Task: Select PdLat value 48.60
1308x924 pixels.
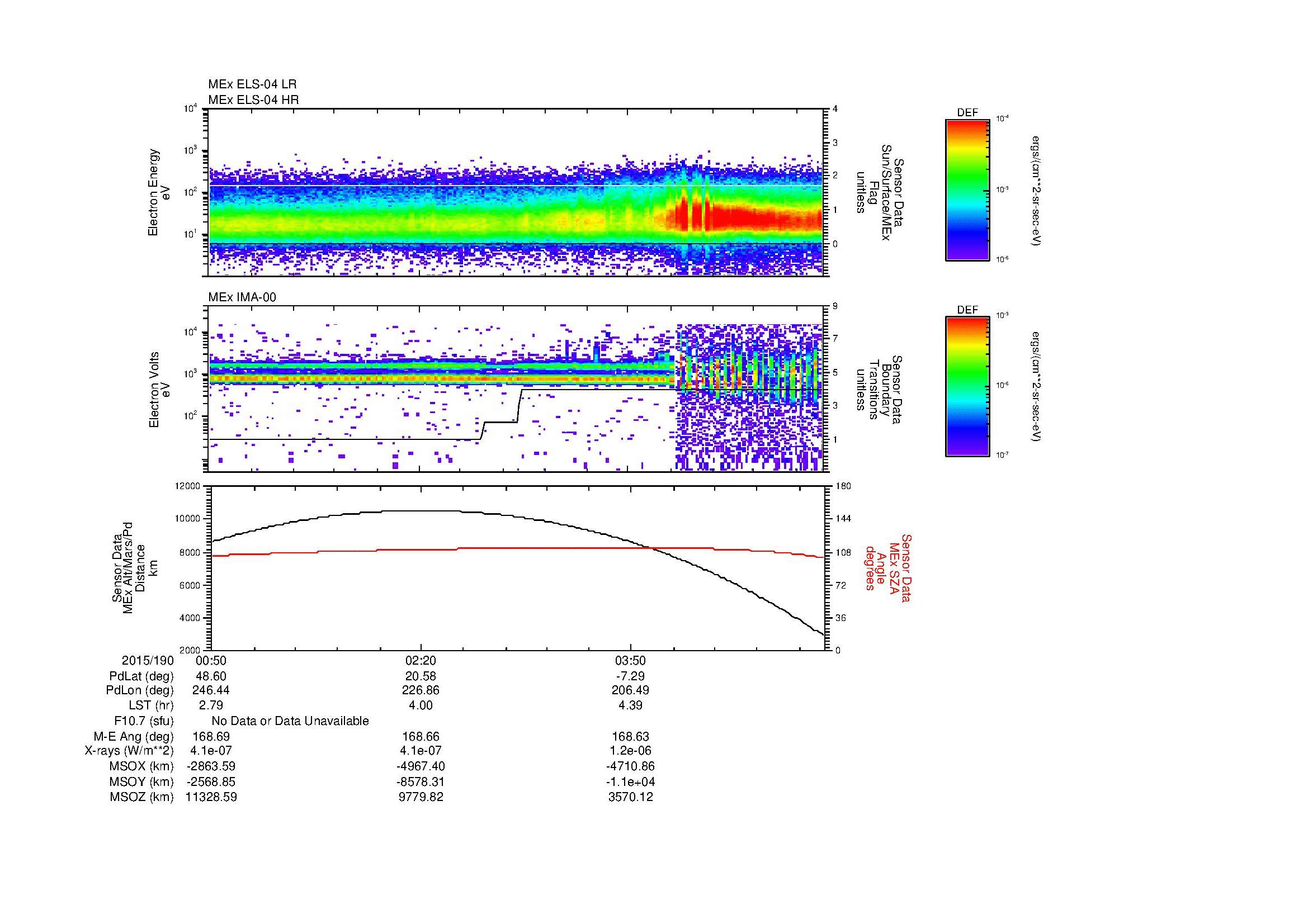Action: tap(211, 676)
